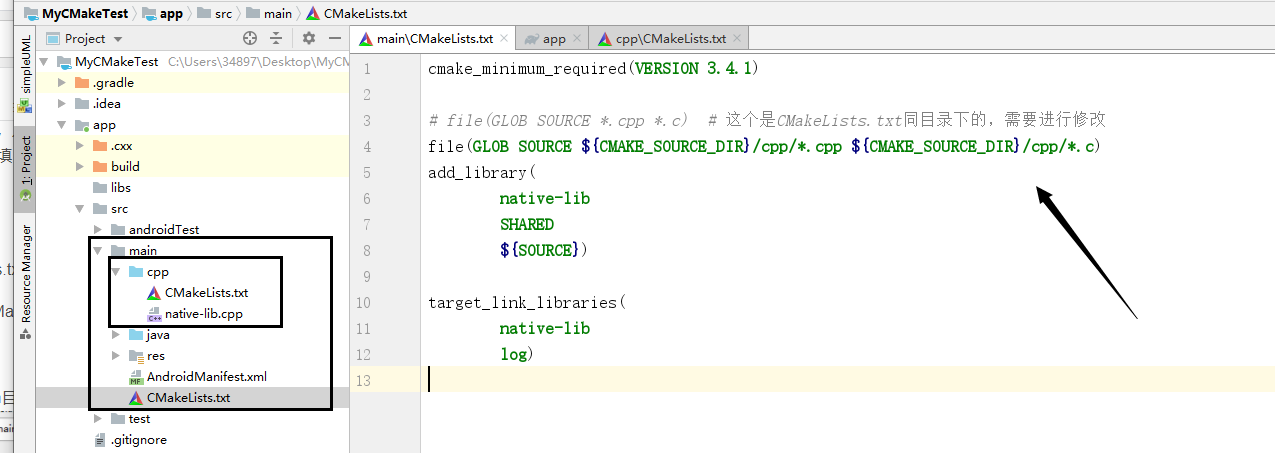Viewport: 1275px width, 453px height.
Task: Hide the Project panel with minus icon
Action: pos(334,39)
